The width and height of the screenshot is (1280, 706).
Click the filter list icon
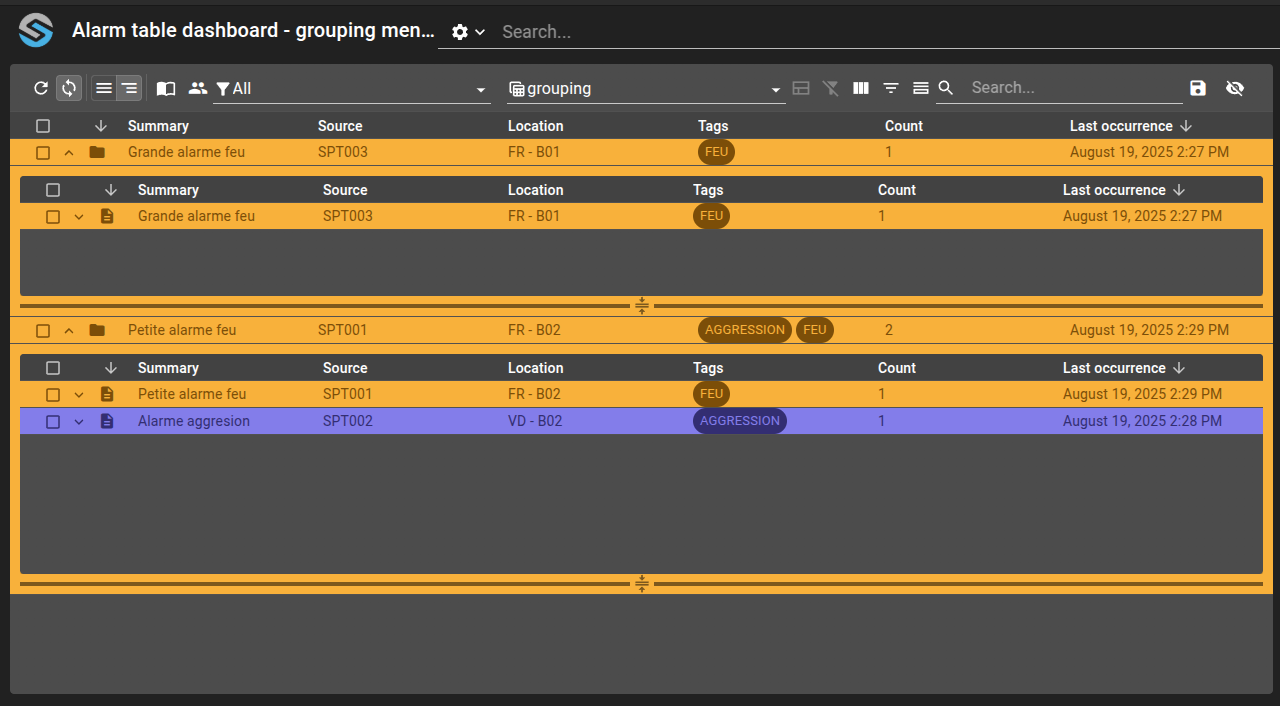click(891, 88)
